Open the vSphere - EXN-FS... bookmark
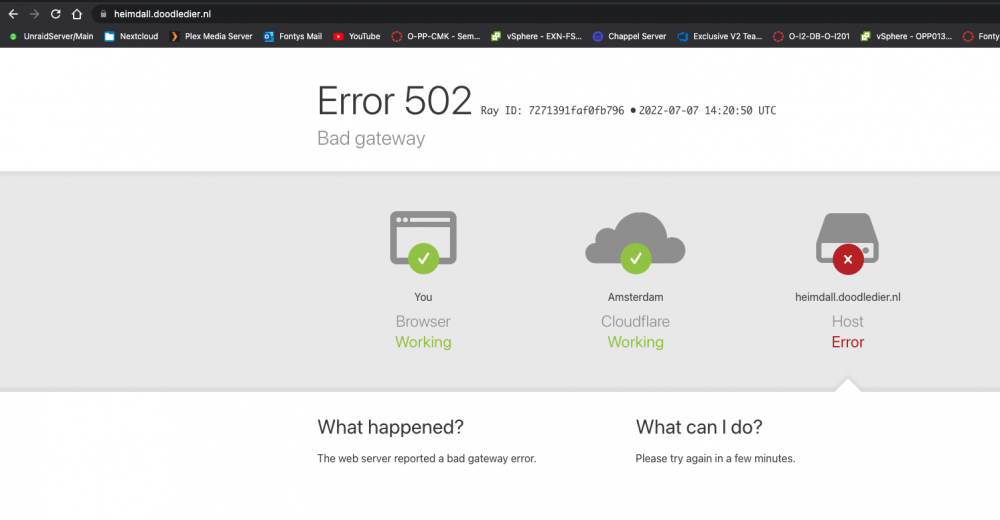Screen dimensions: 1000x520 tap(536, 36)
